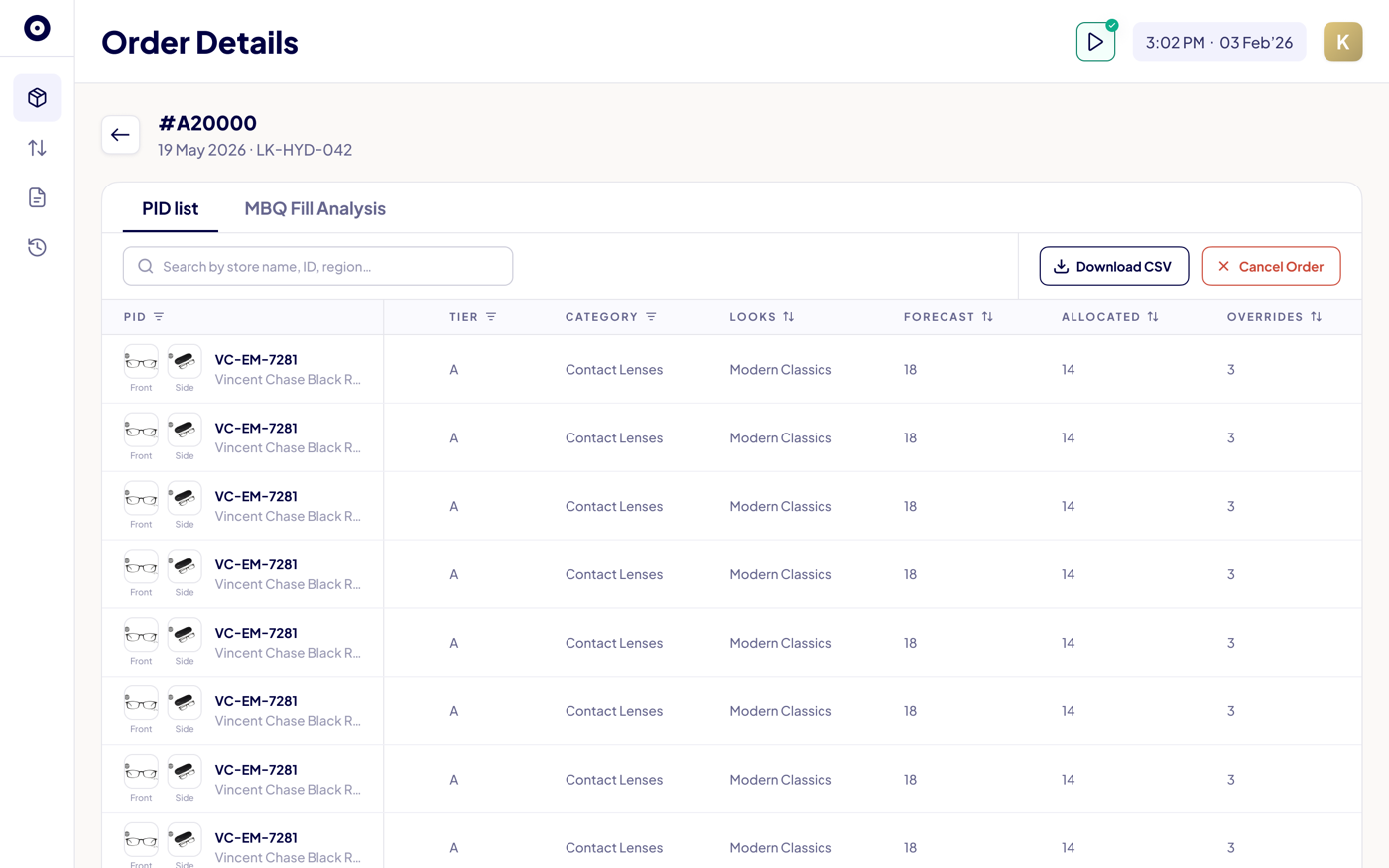Image resolution: width=1389 pixels, height=868 pixels.
Task: Open Side thumbnail in fifth row
Action: [185, 636]
